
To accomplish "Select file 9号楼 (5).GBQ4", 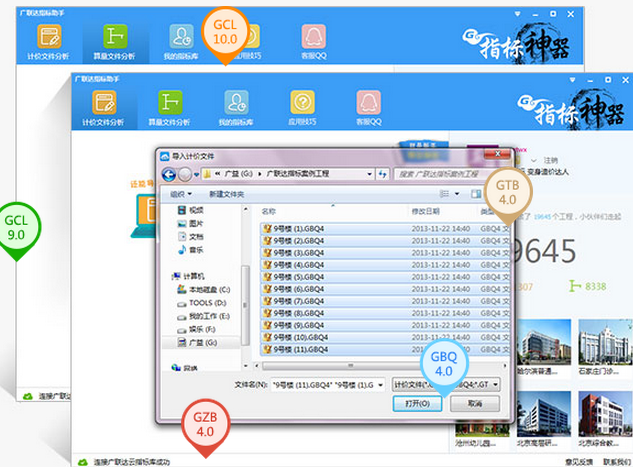I will pyautogui.click(x=385, y=277).
